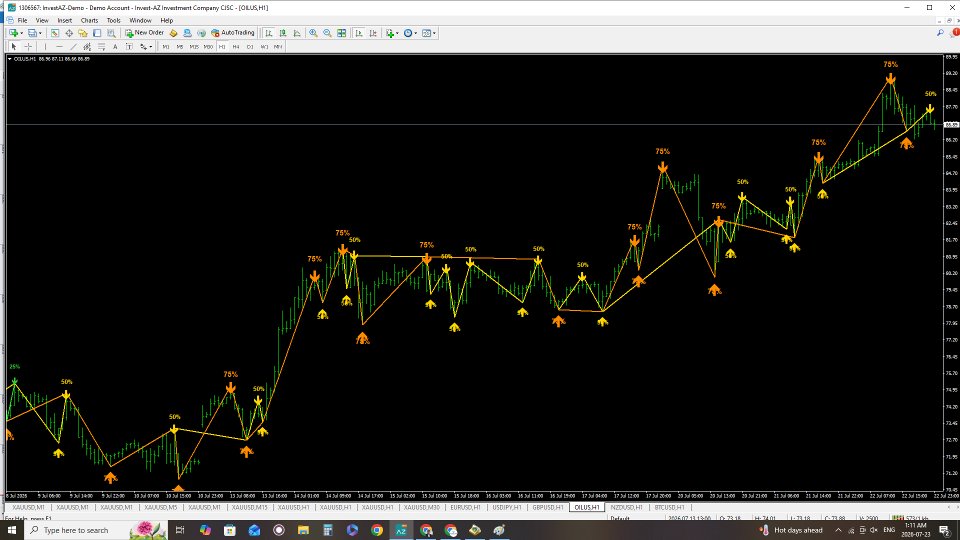This screenshot has width=960, height=540.
Task: Open the View menu
Action: pyautogui.click(x=42, y=20)
